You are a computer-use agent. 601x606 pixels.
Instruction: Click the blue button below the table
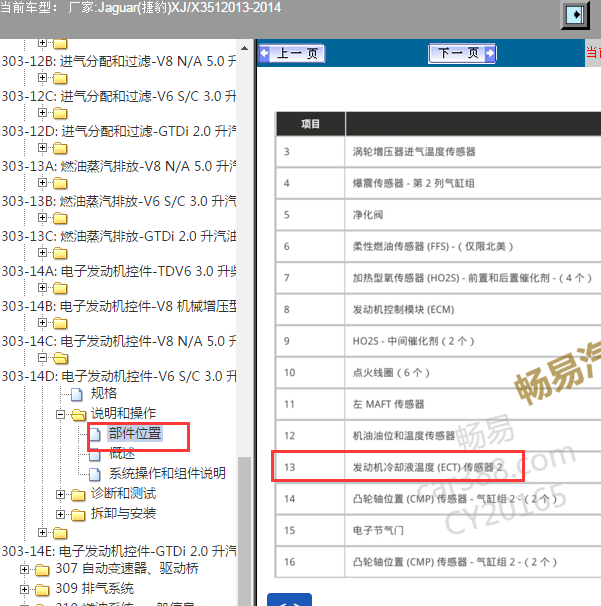pos(289,600)
